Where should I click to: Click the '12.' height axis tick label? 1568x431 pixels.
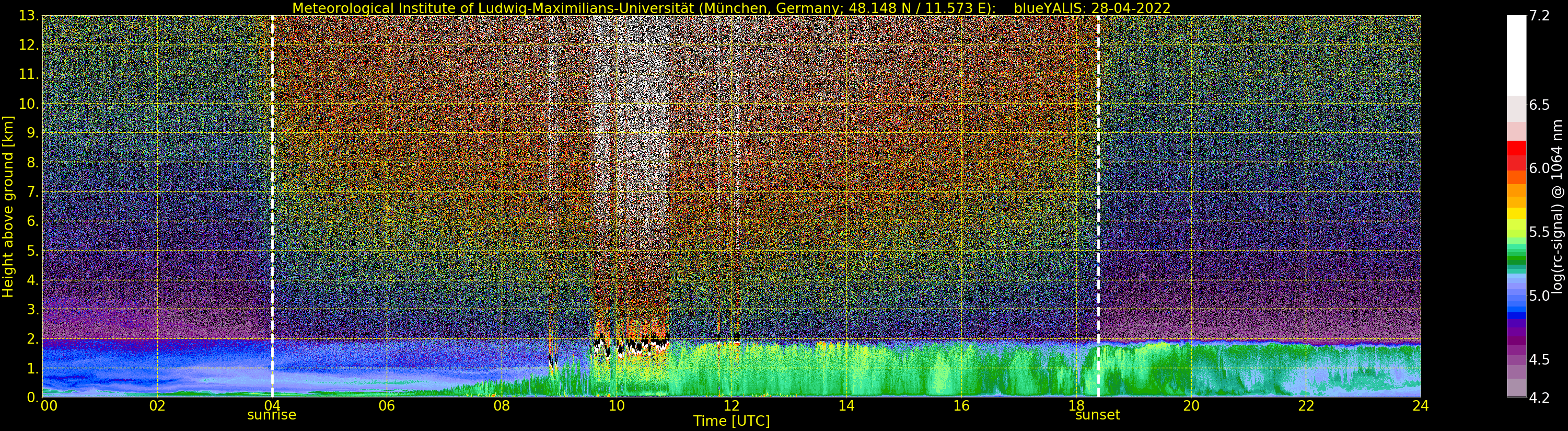tap(28, 45)
